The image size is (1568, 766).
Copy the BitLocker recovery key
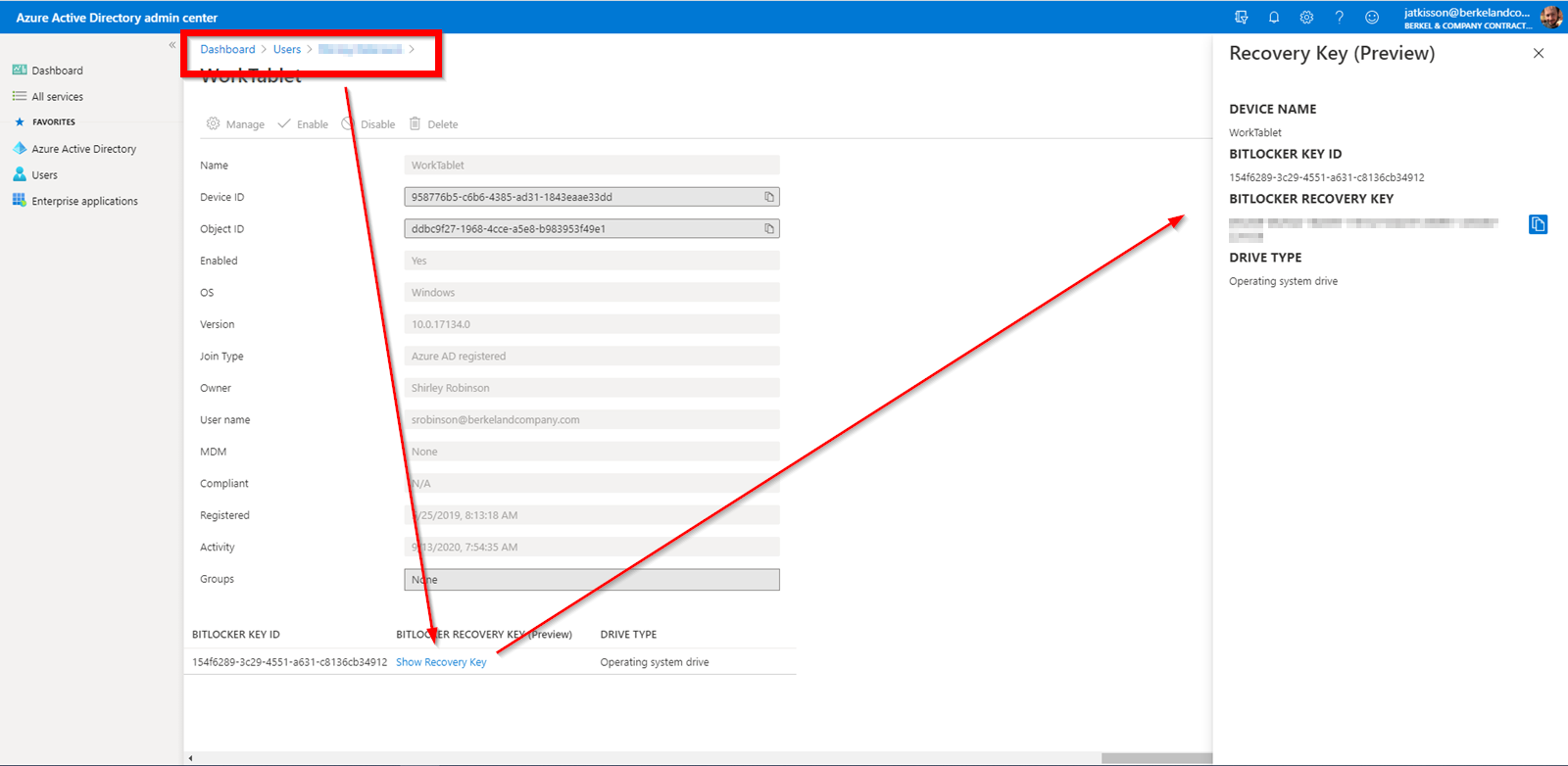(x=1539, y=224)
